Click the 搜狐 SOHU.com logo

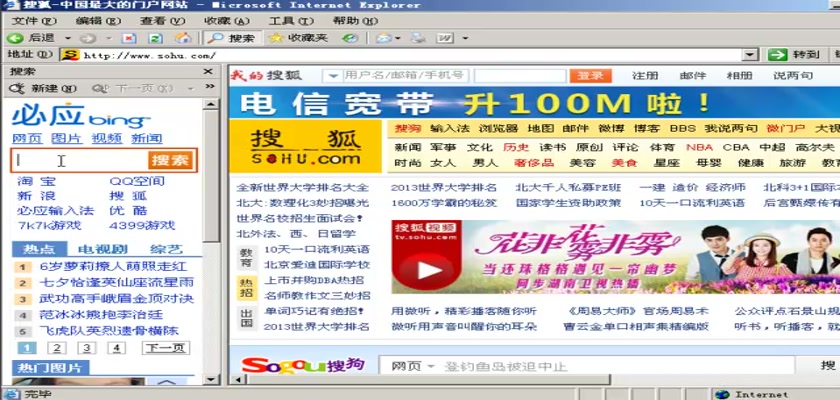pyautogui.click(x=305, y=146)
